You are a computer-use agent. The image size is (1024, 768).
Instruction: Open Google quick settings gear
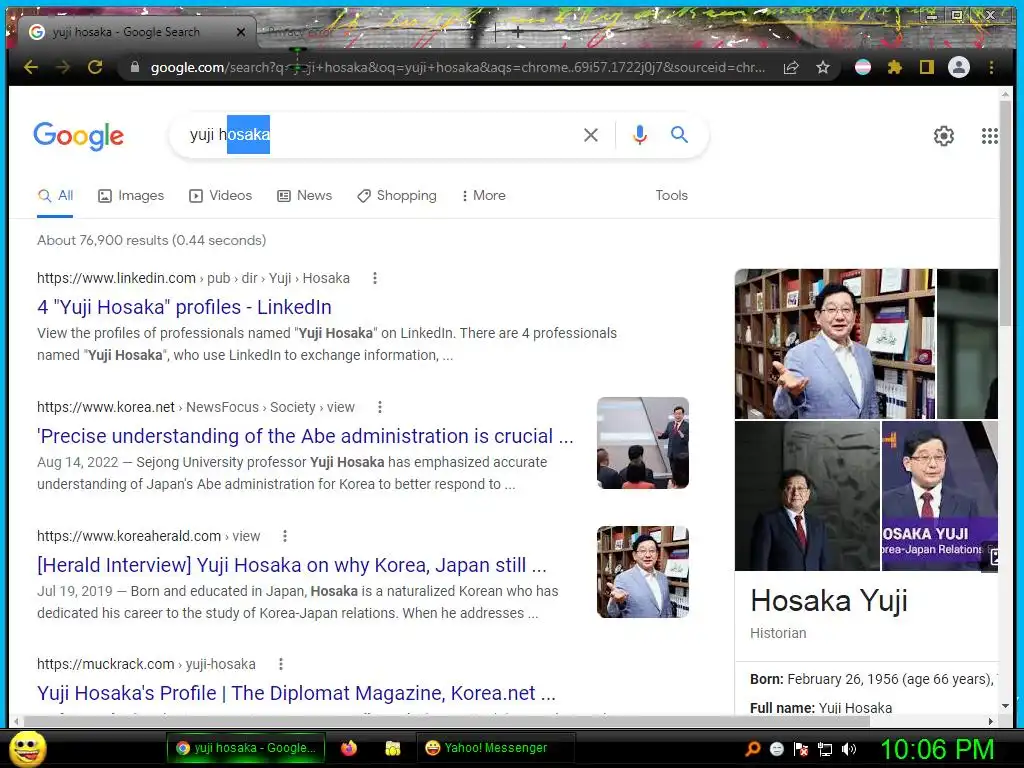click(944, 136)
